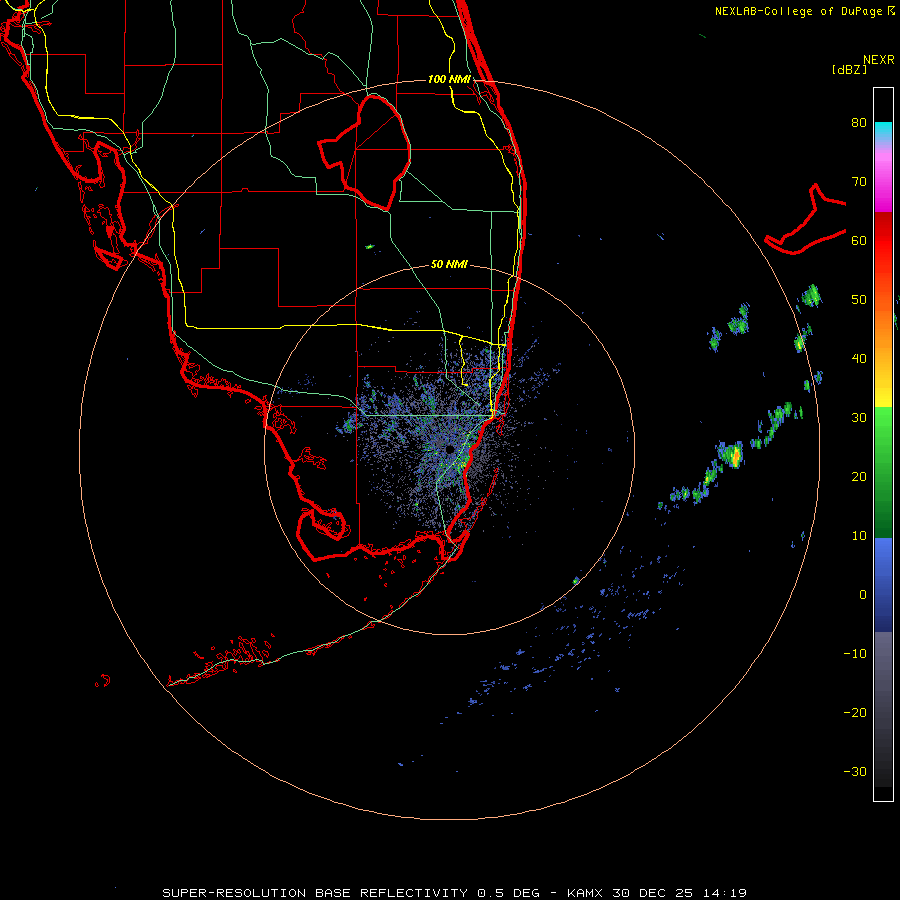This screenshot has height=900, width=900.
Task: Click the yellow band of the color bar
Action: (883, 393)
